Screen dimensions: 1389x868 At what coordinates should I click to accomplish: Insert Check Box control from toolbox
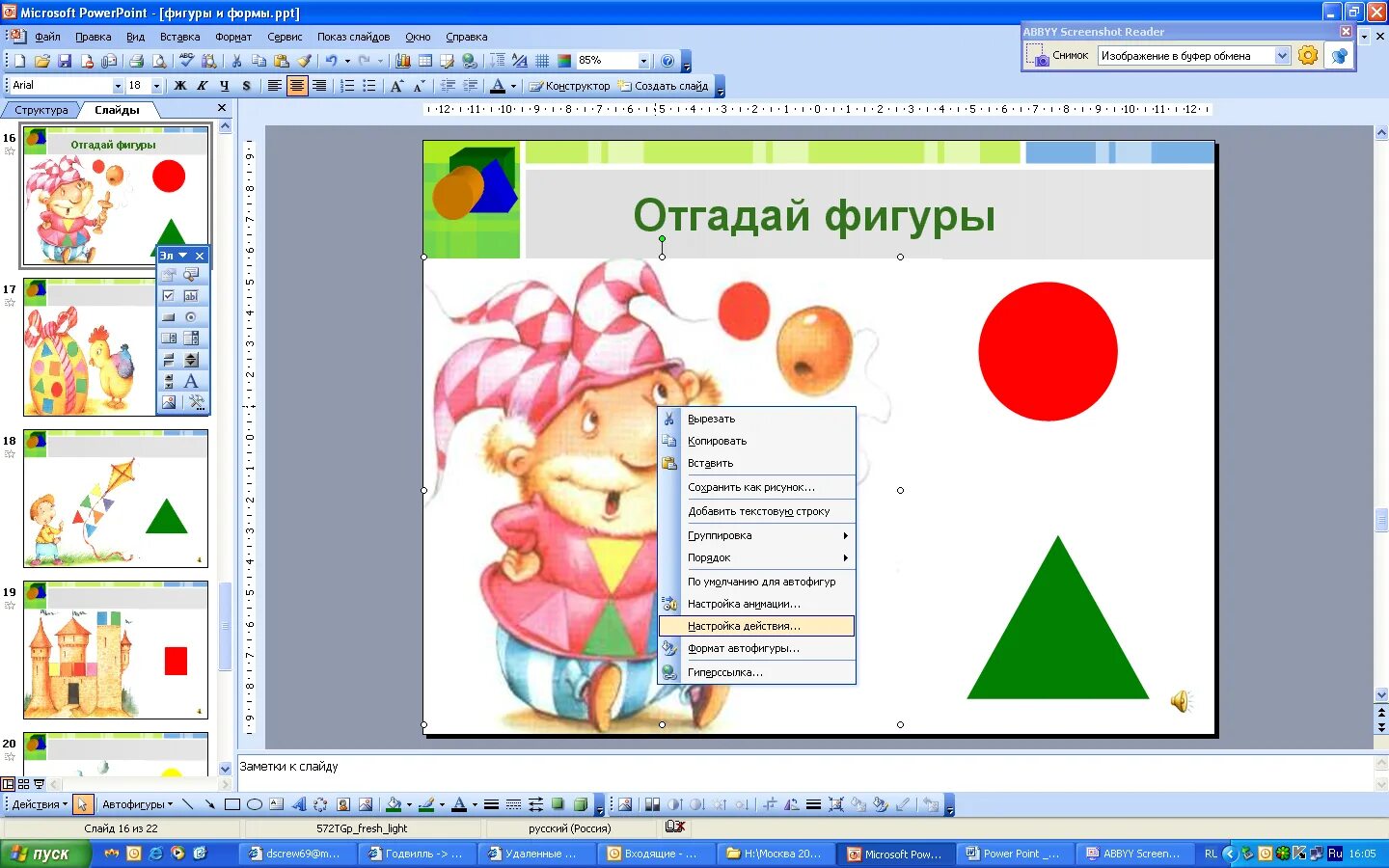[x=169, y=296]
